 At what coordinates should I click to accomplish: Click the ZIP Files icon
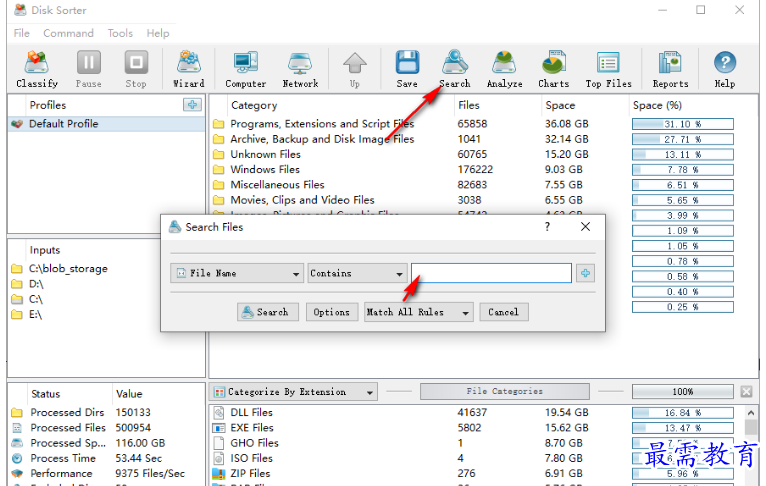pyautogui.click(x=218, y=473)
